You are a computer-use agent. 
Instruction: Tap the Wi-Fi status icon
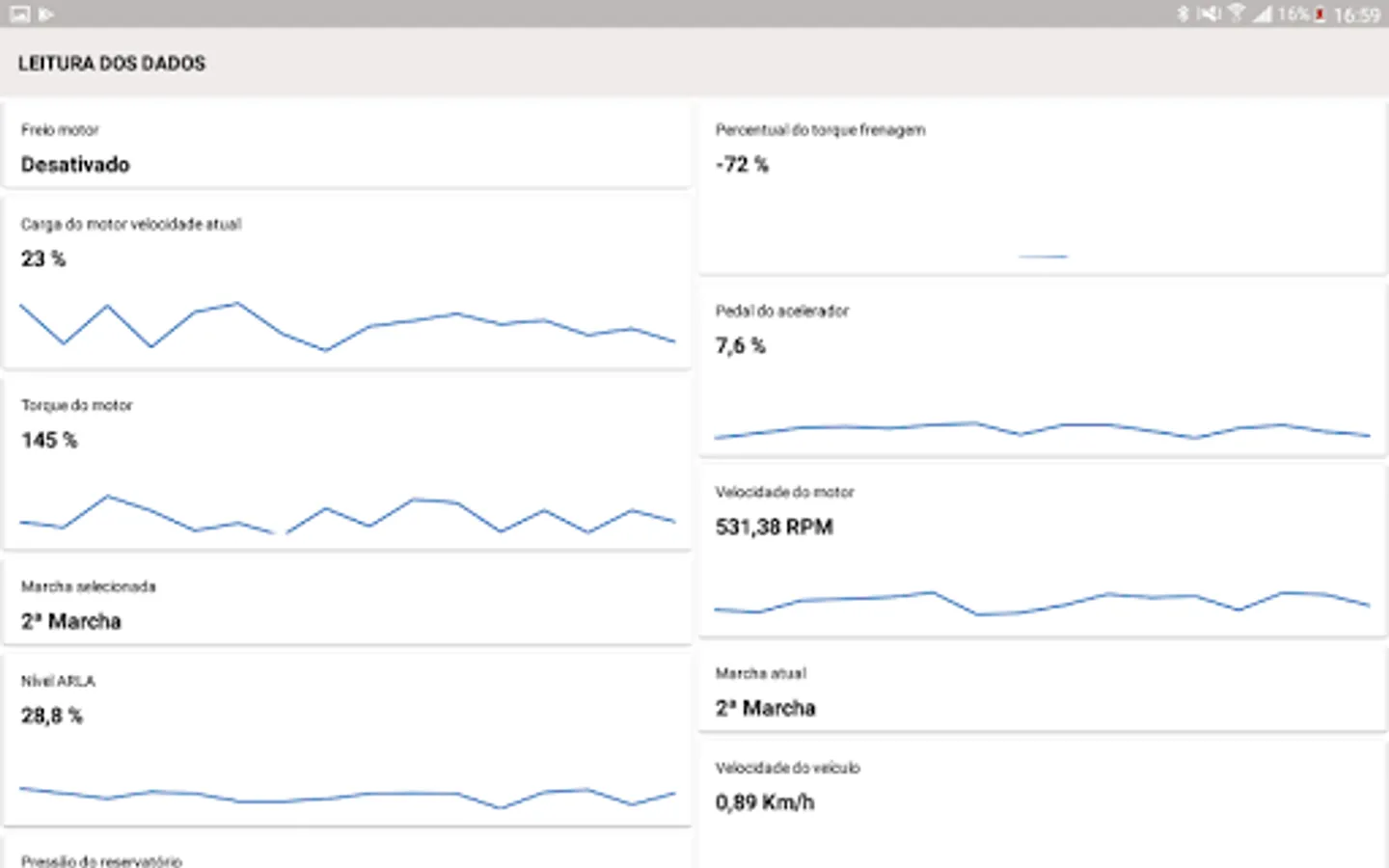tap(1236, 14)
